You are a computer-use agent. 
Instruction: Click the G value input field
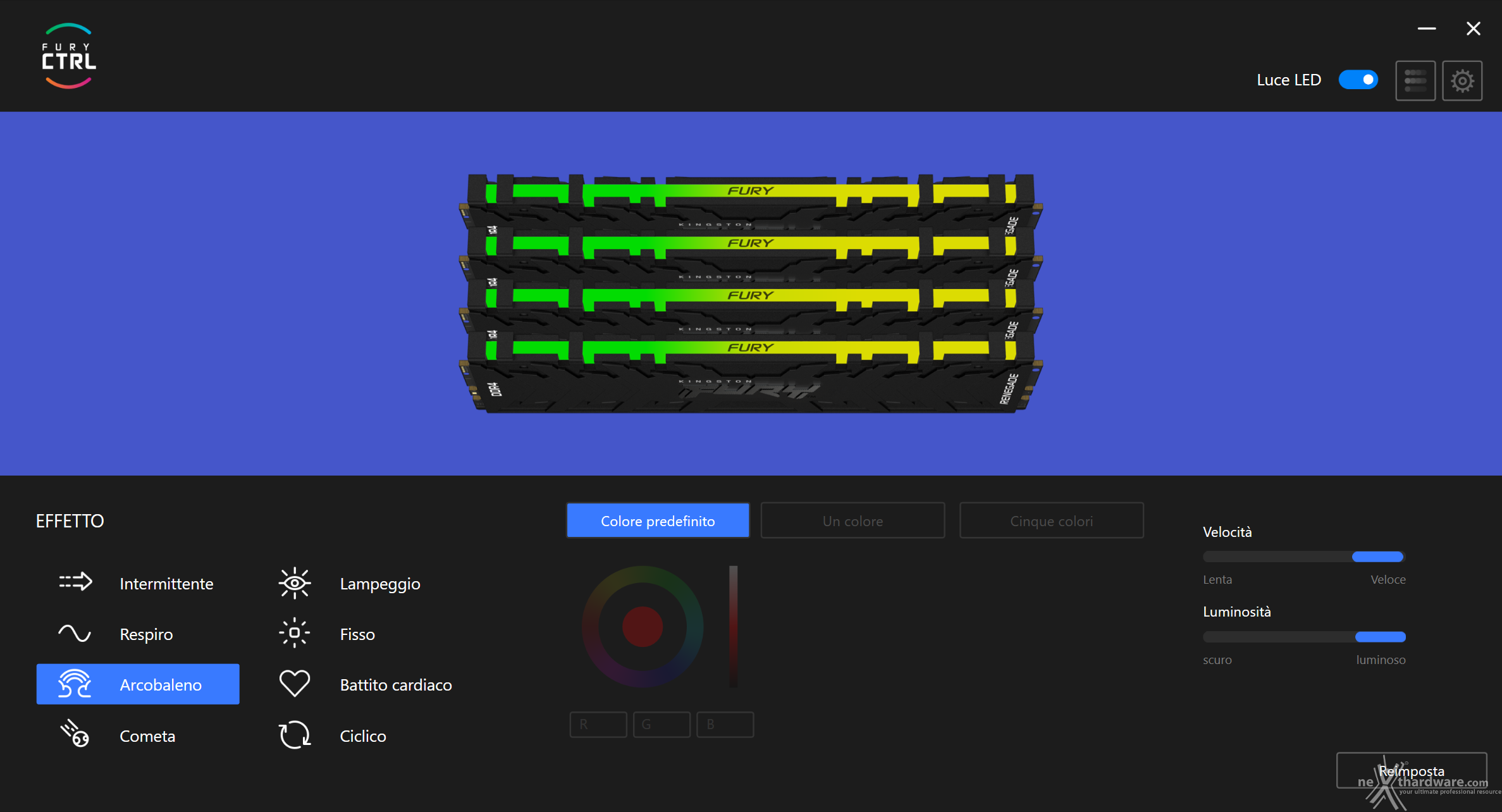pos(662,724)
